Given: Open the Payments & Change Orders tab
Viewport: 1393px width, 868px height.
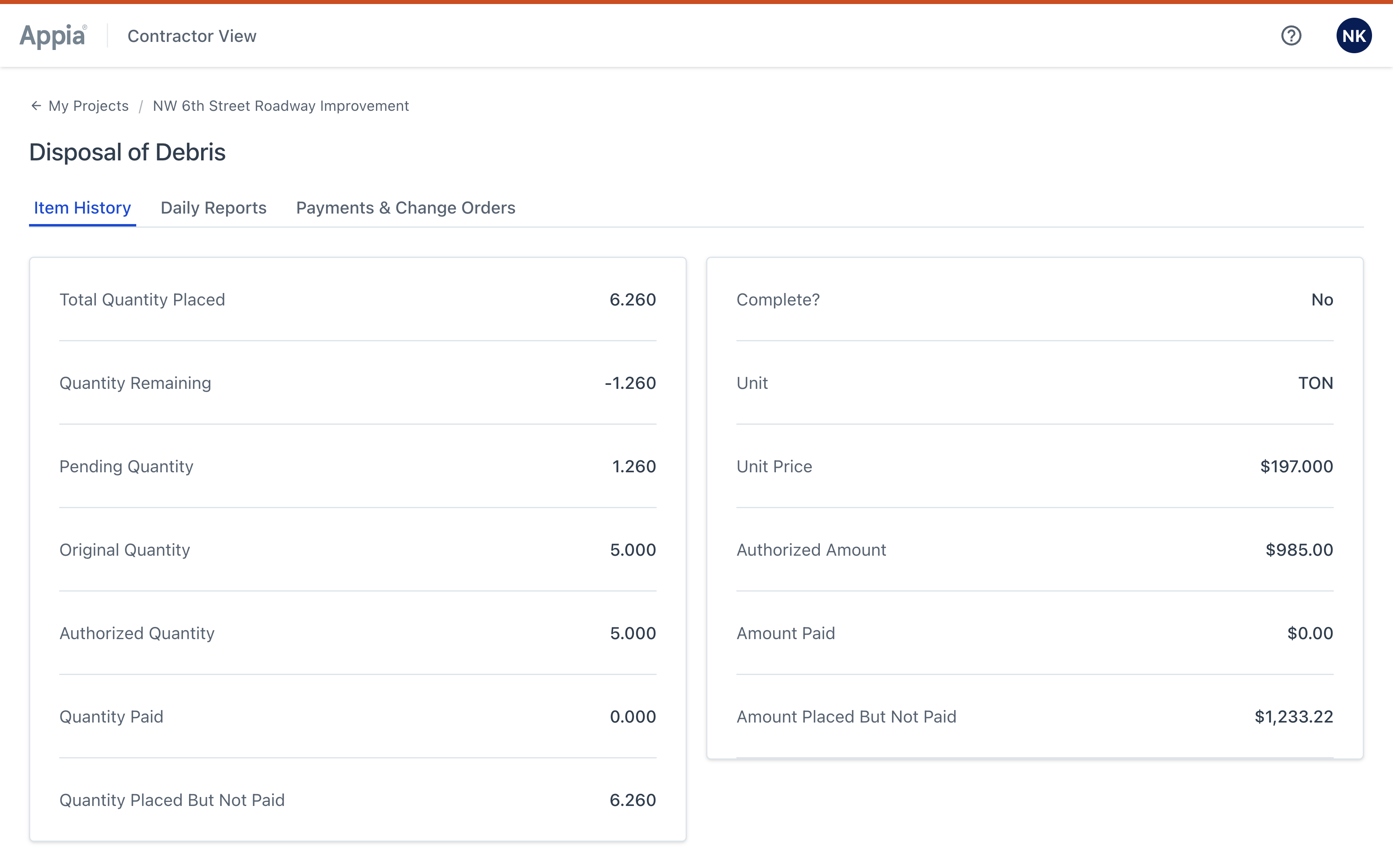Looking at the screenshot, I should (x=405, y=208).
